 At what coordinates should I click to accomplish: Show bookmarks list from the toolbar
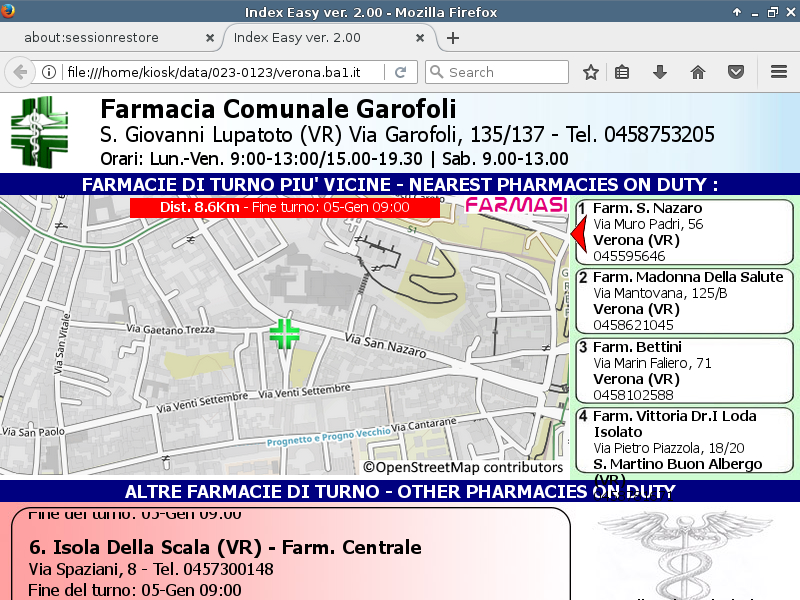(622, 72)
